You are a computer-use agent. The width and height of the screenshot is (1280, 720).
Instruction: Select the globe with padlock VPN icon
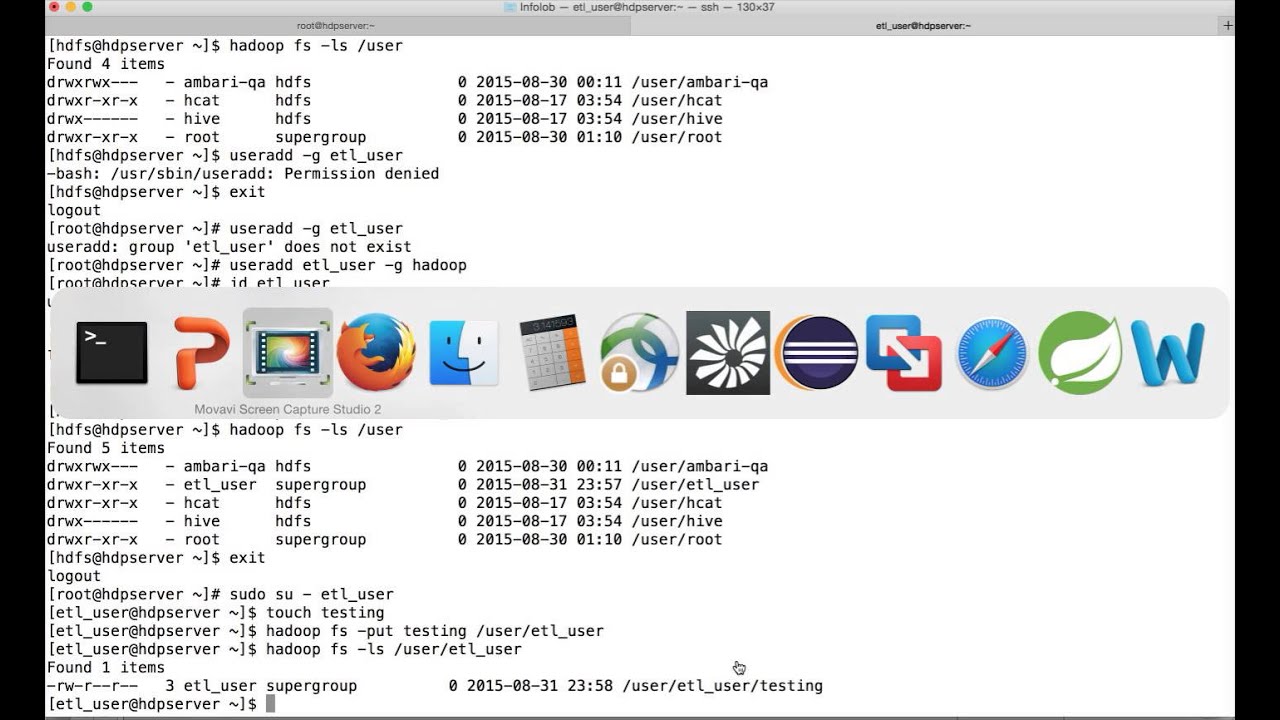[x=638, y=353]
